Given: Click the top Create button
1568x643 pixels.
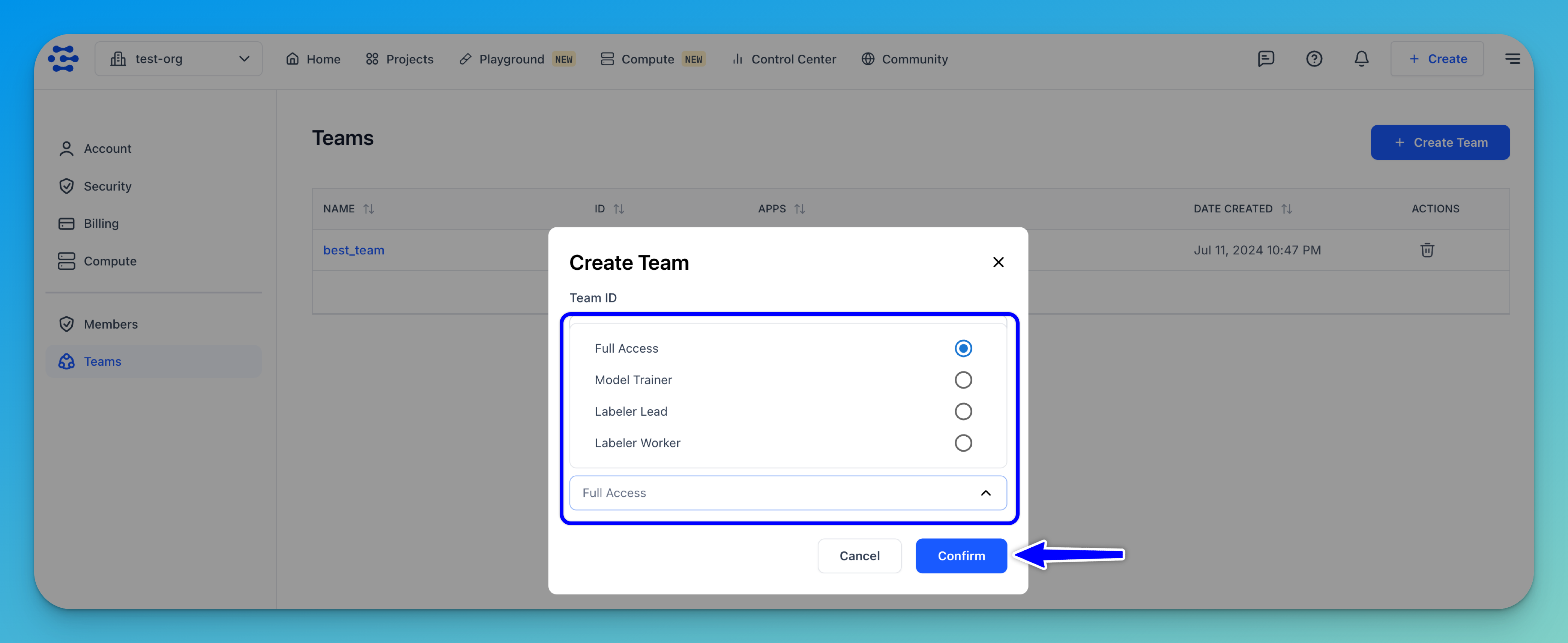Looking at the screenshot, I should tap(1437, 59).
